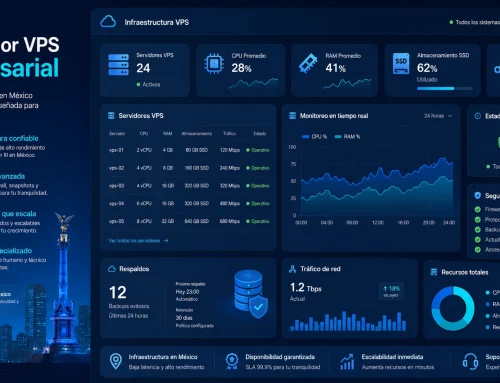Select the vps-05 server row name
The width and height of the screenshot is (500, 383).
pyautogui.click(x=116, y=221)
